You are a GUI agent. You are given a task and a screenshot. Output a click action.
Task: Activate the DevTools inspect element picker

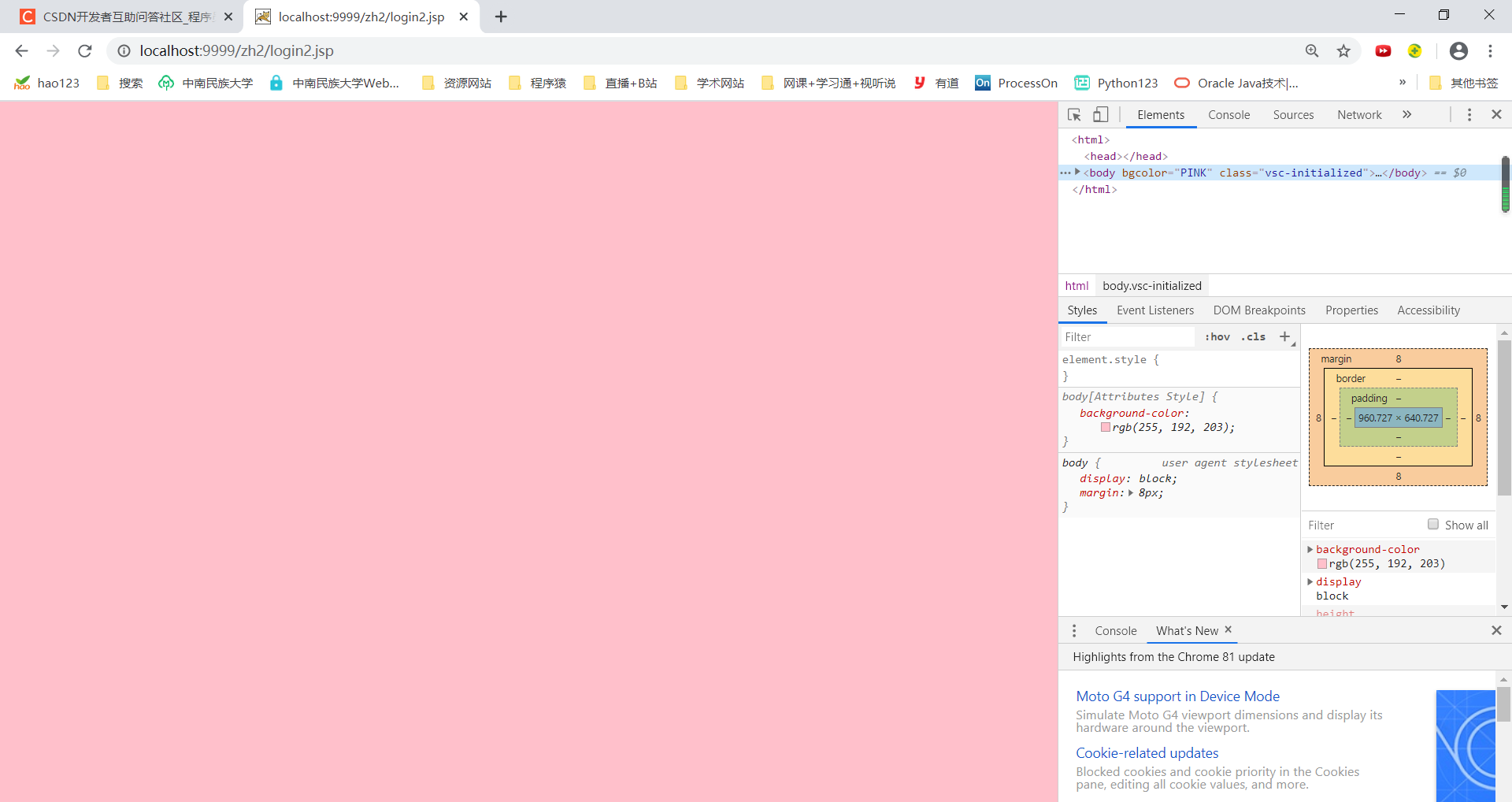point(1074,114)
